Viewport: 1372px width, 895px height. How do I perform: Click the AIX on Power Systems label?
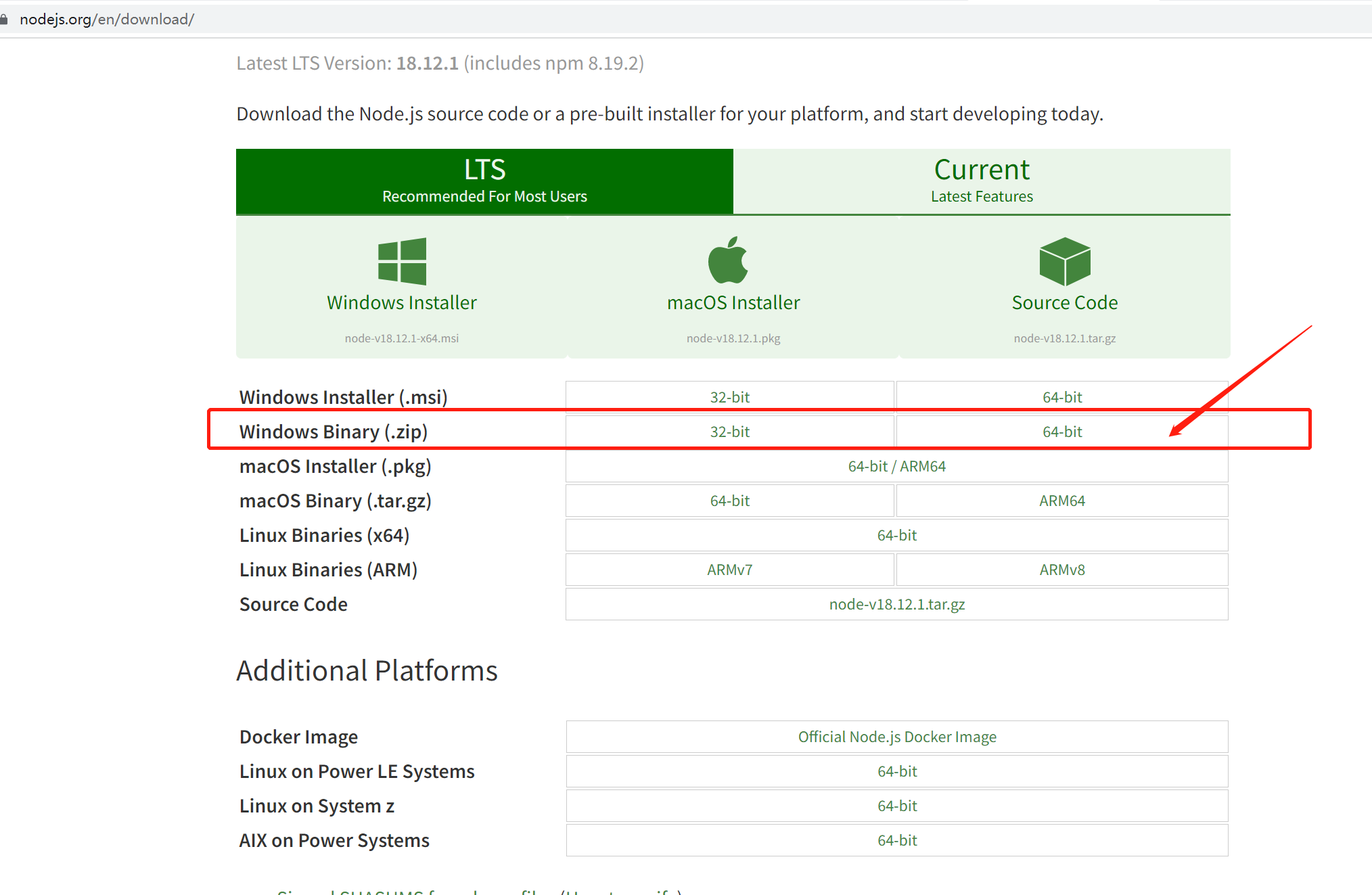[x=334, y=840]
